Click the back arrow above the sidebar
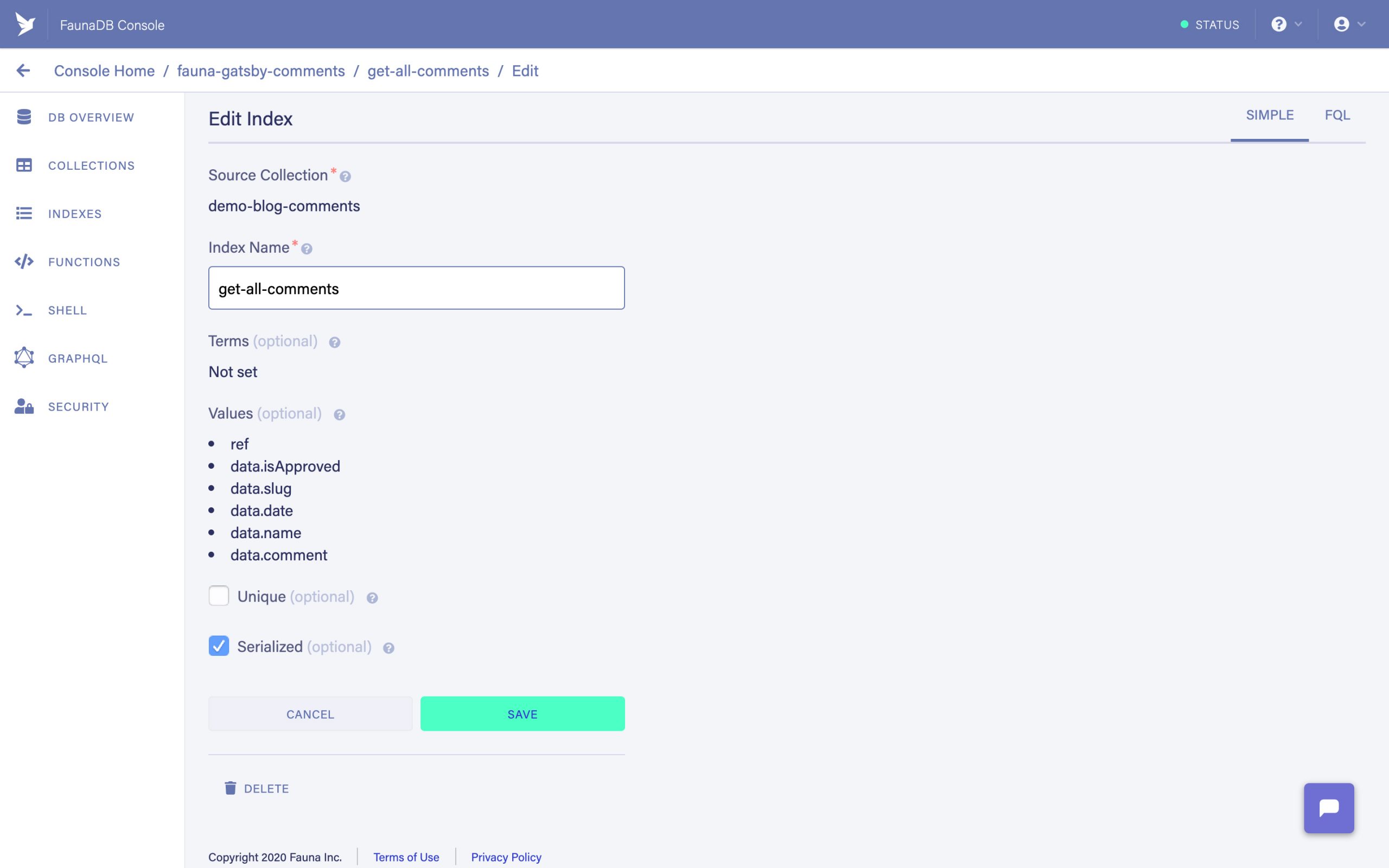Screen dimensions: 1389x868 point(23,70)
